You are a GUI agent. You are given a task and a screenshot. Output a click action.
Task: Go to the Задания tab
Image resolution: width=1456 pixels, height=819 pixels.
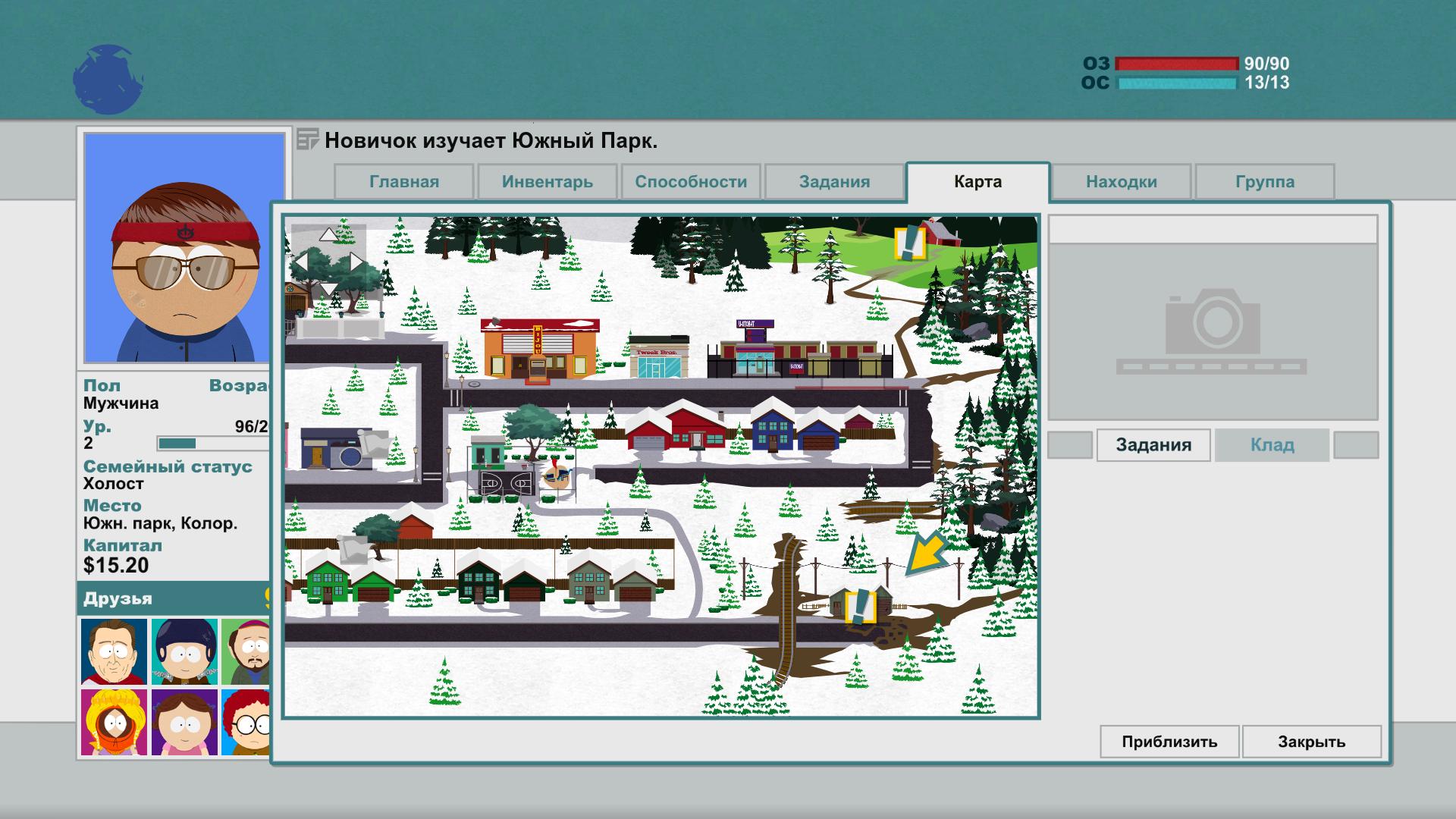point(834,182)
